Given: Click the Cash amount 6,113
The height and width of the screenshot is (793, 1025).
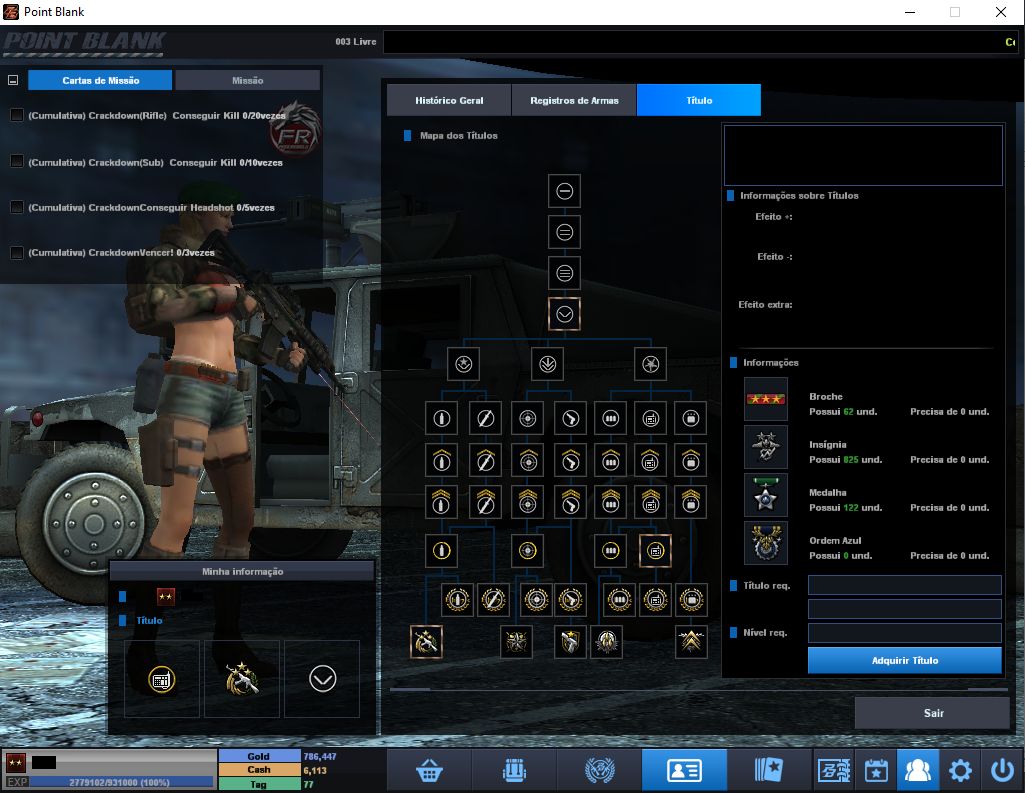Looking at the screenshot, I should pyautogui.click(x=315, y=770).
